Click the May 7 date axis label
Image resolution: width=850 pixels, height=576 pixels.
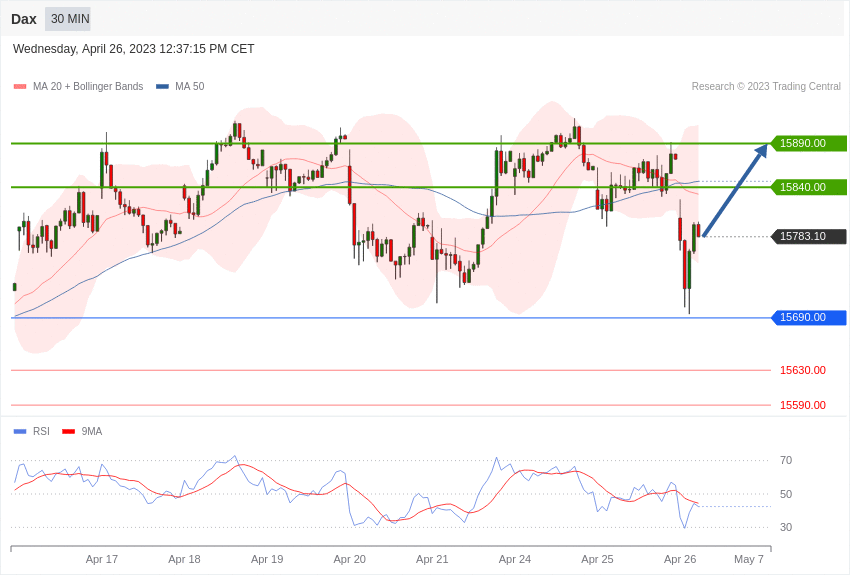click(749, 559)
